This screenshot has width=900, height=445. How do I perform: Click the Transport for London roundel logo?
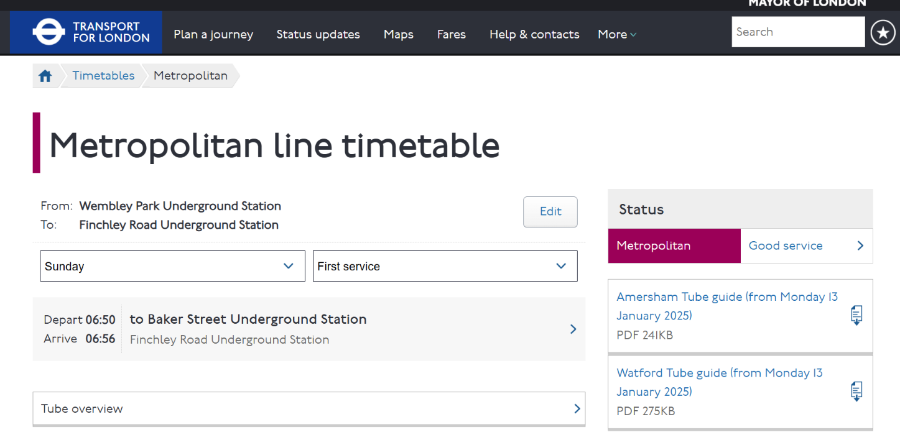point(49,32)
